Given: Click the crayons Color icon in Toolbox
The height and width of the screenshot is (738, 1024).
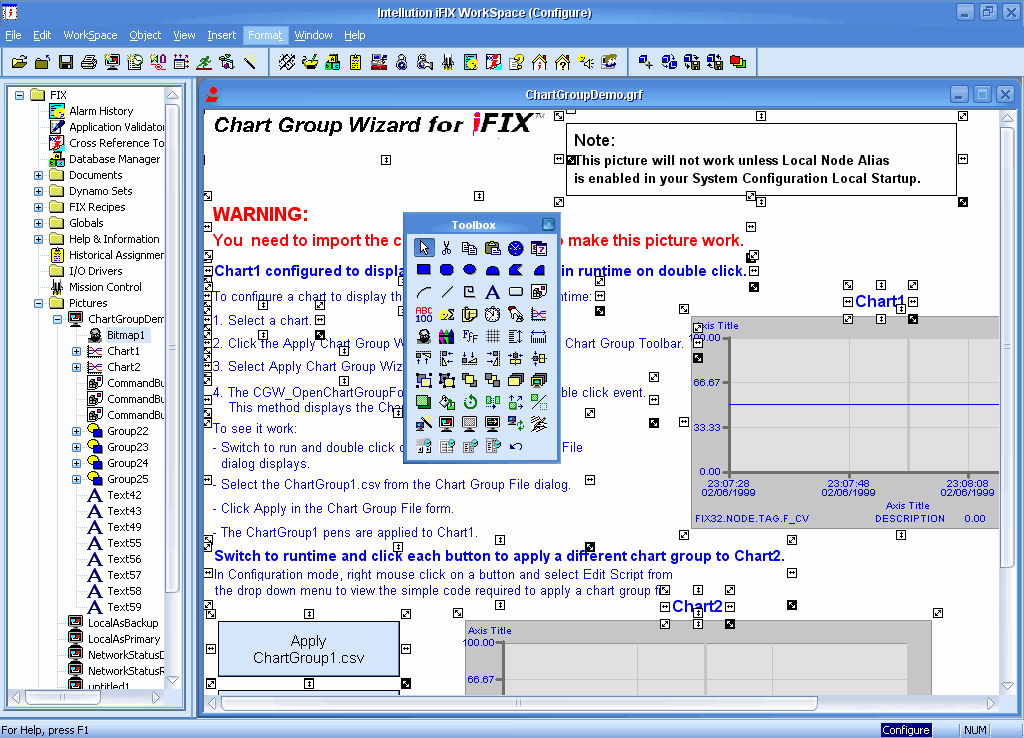Looking at the screenshot, I should pyautogui.click(x=447, y=336).
